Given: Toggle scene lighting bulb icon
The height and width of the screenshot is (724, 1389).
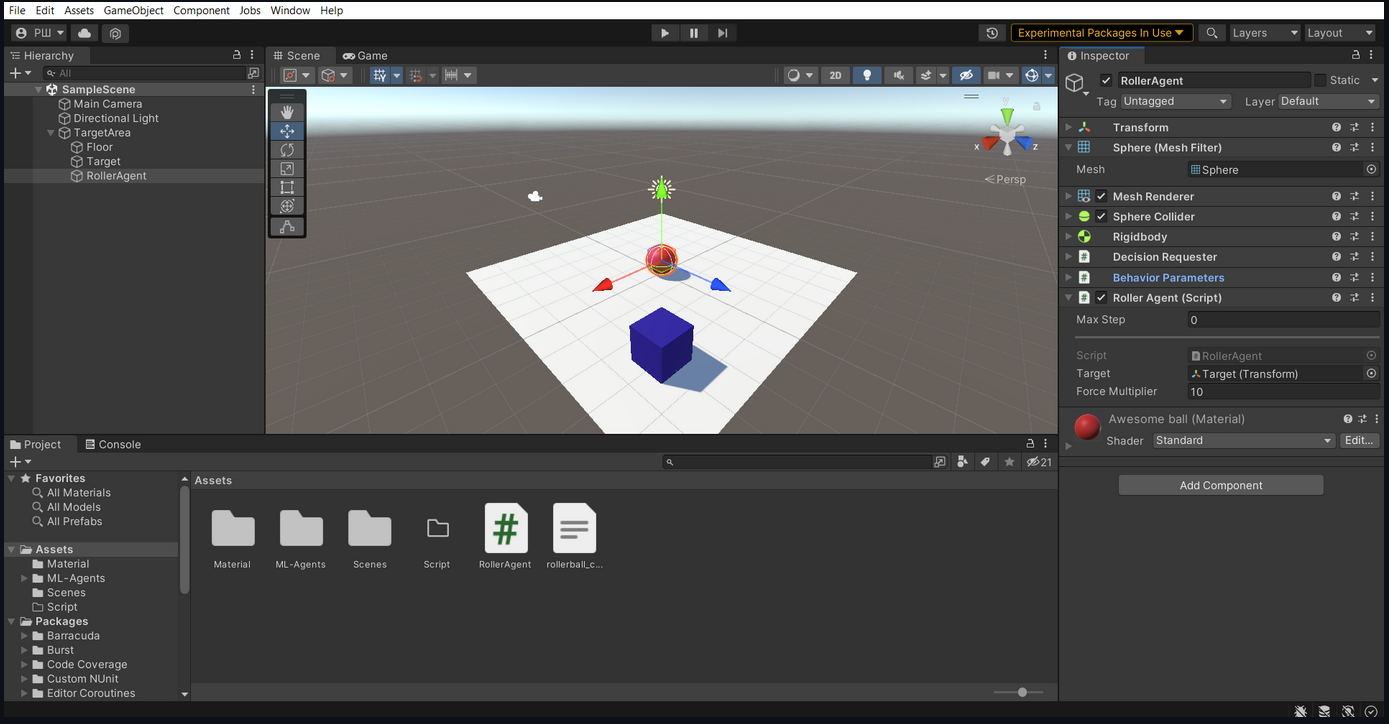Looking at the screenshot, I should [867, 75].
